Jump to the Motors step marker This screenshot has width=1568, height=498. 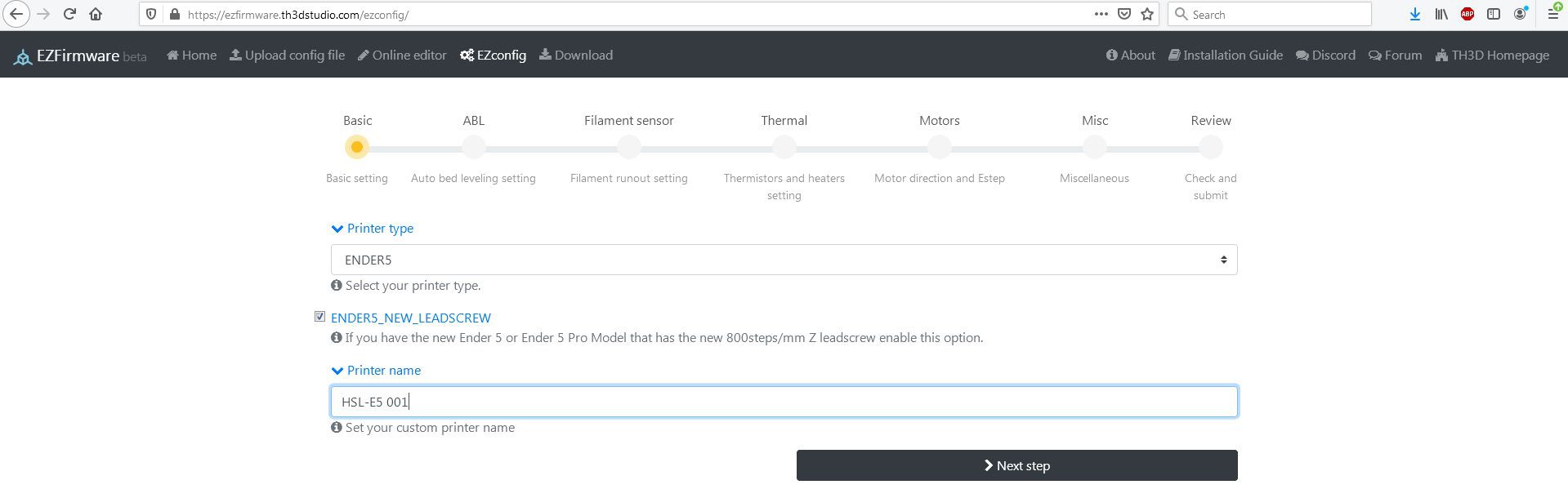940,147
